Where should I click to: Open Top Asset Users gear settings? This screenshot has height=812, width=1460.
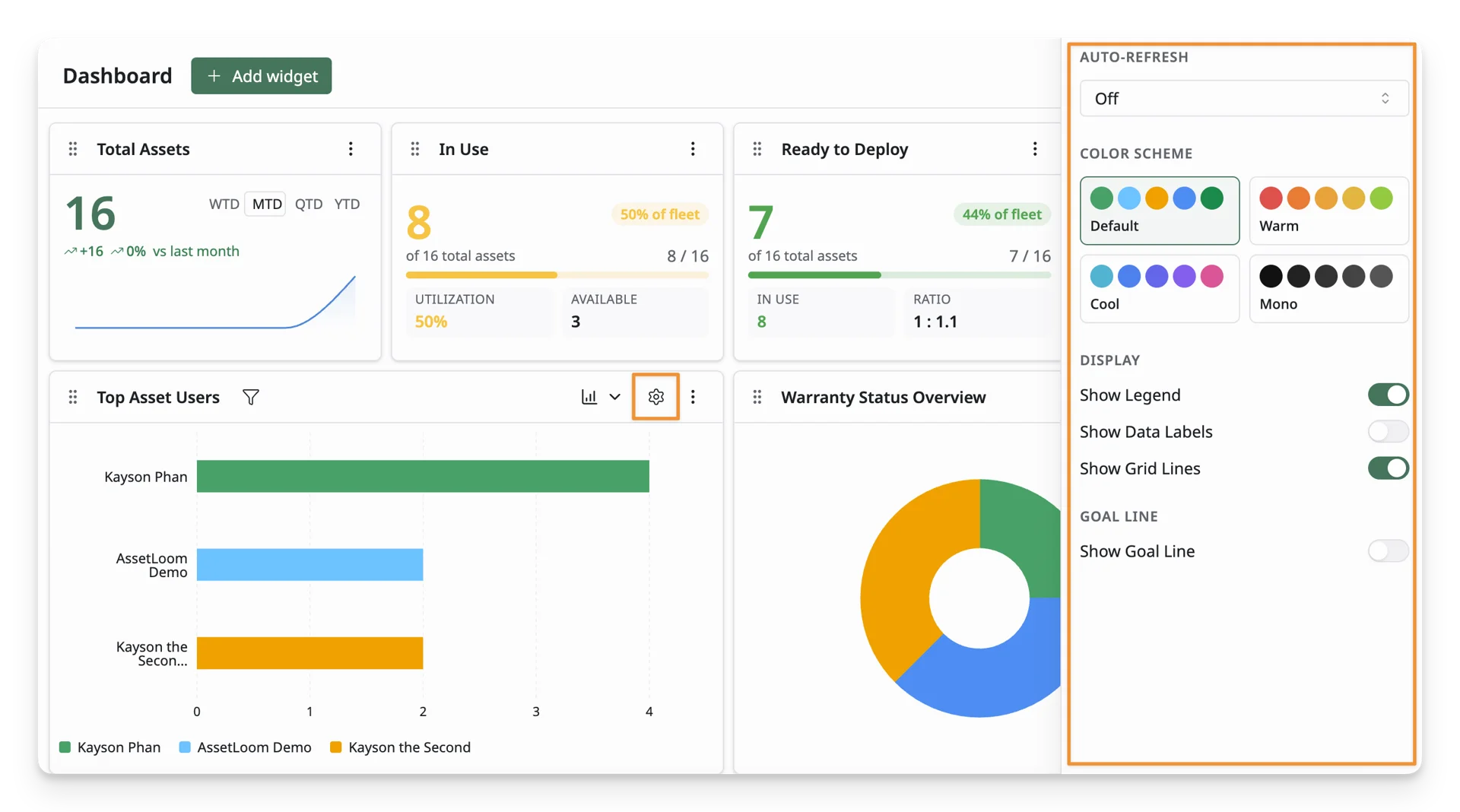pyautogui.click(x=656, y=397)
